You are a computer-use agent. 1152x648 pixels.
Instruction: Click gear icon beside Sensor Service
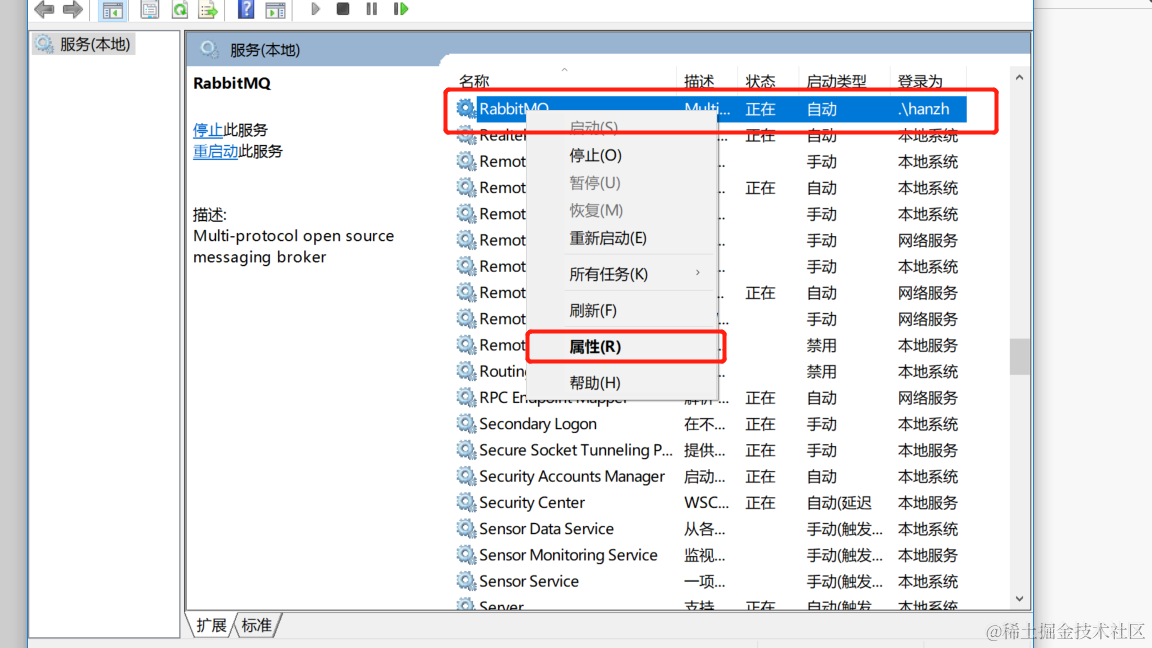(x=466, y=580)
